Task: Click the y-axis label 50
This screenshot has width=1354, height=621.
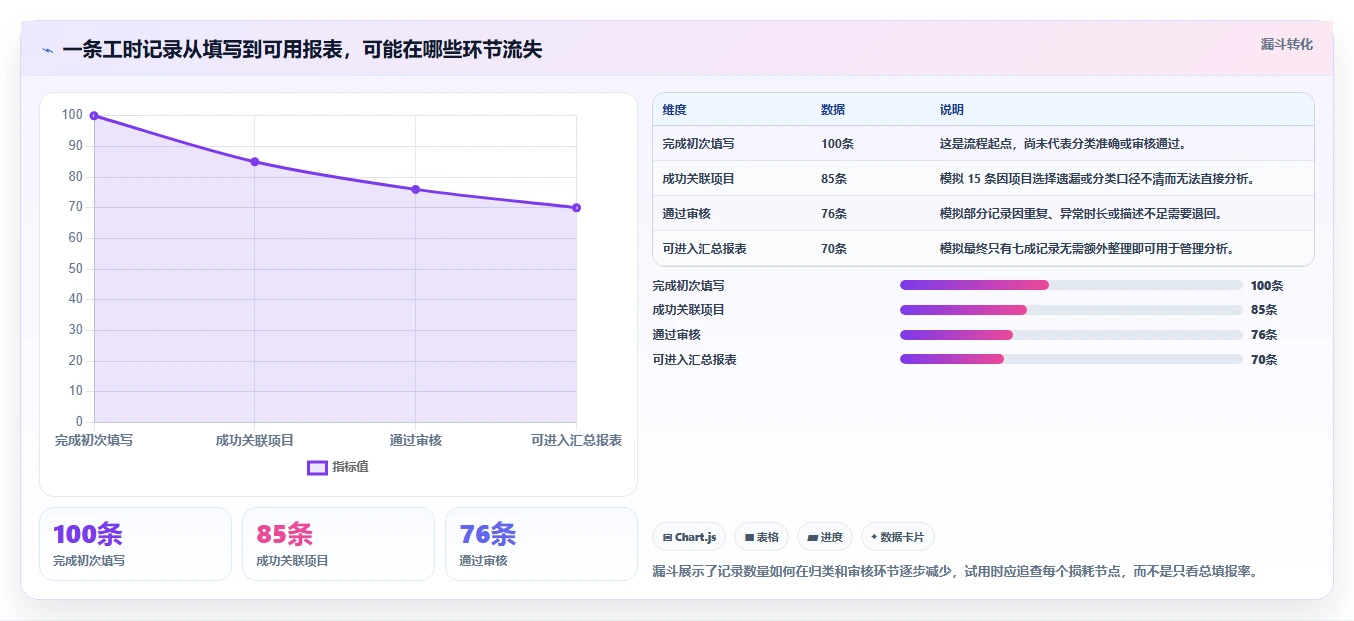Action: coord(74,269)
